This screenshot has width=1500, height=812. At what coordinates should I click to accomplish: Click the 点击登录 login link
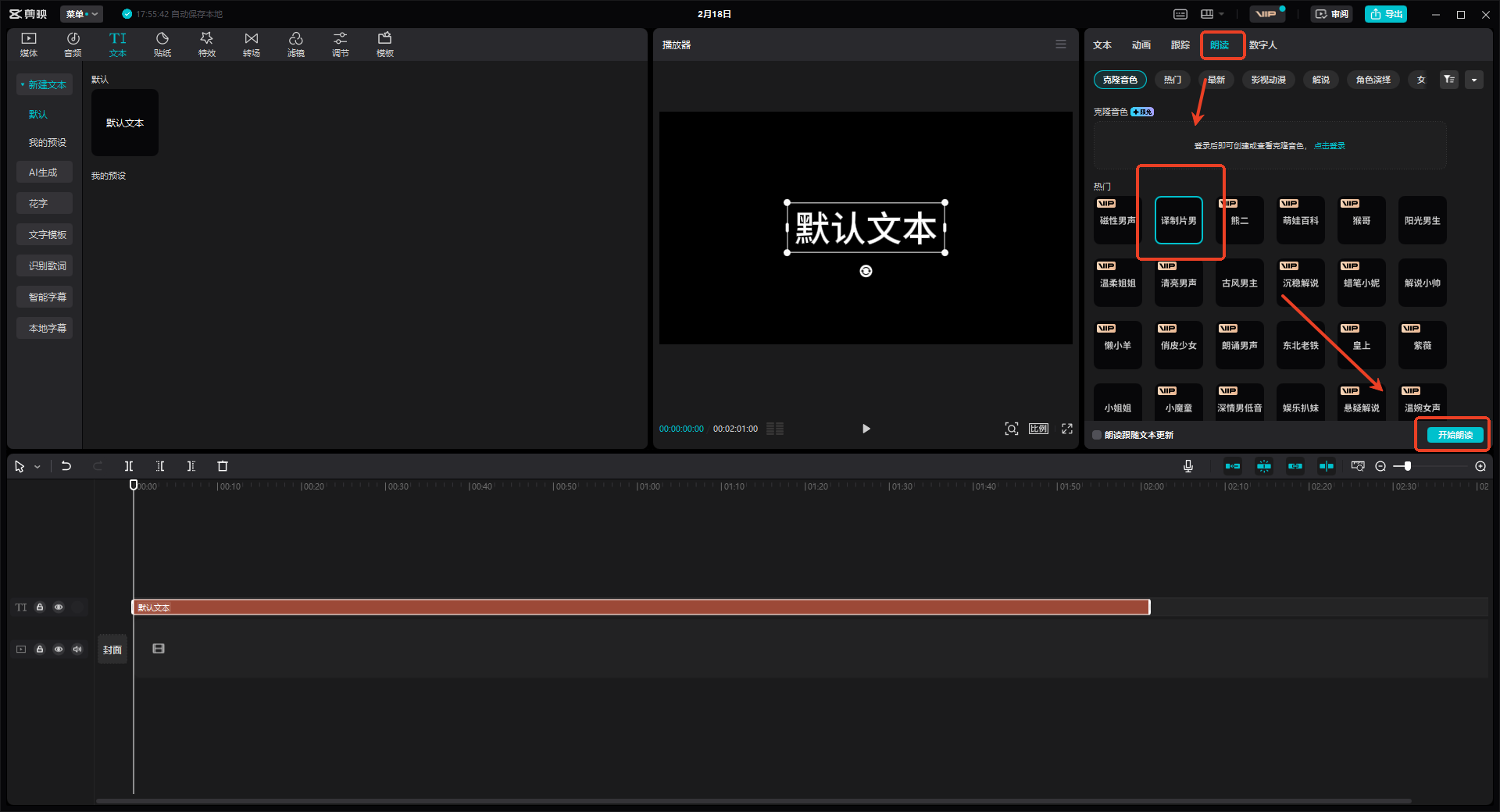click(x=1330, y=146)
